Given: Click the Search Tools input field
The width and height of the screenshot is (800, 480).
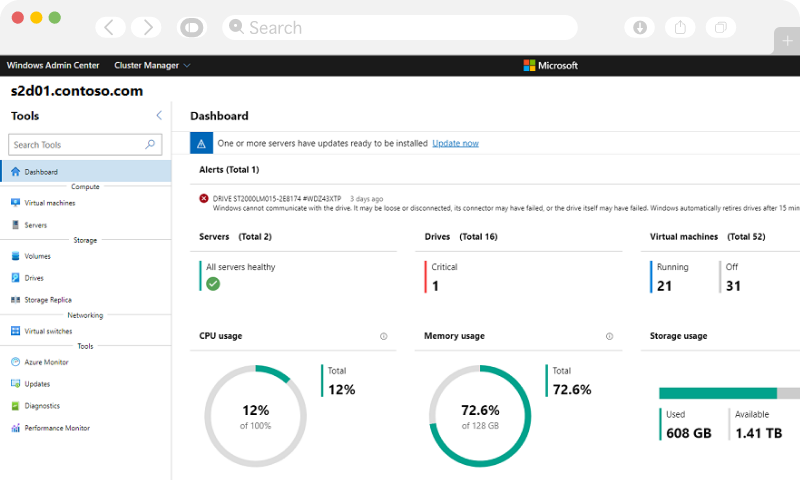Looking at the screenshot, I should click(x=85, y=145).
